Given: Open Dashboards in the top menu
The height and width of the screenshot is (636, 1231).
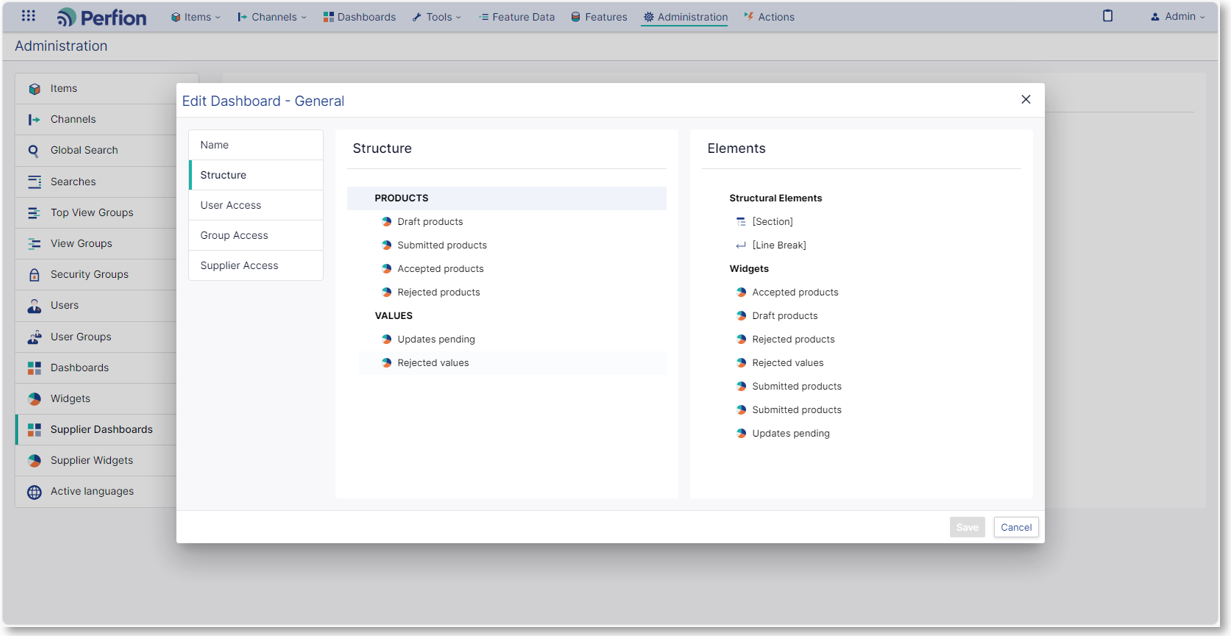Looking at the screenshot, I should [359, 17].
